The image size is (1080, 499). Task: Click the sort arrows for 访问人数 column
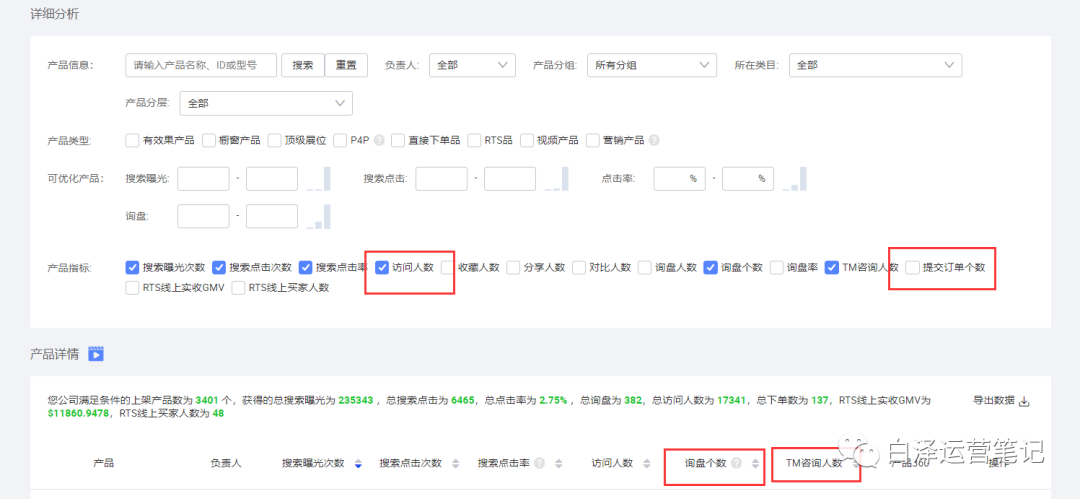[x=646, y=464]
